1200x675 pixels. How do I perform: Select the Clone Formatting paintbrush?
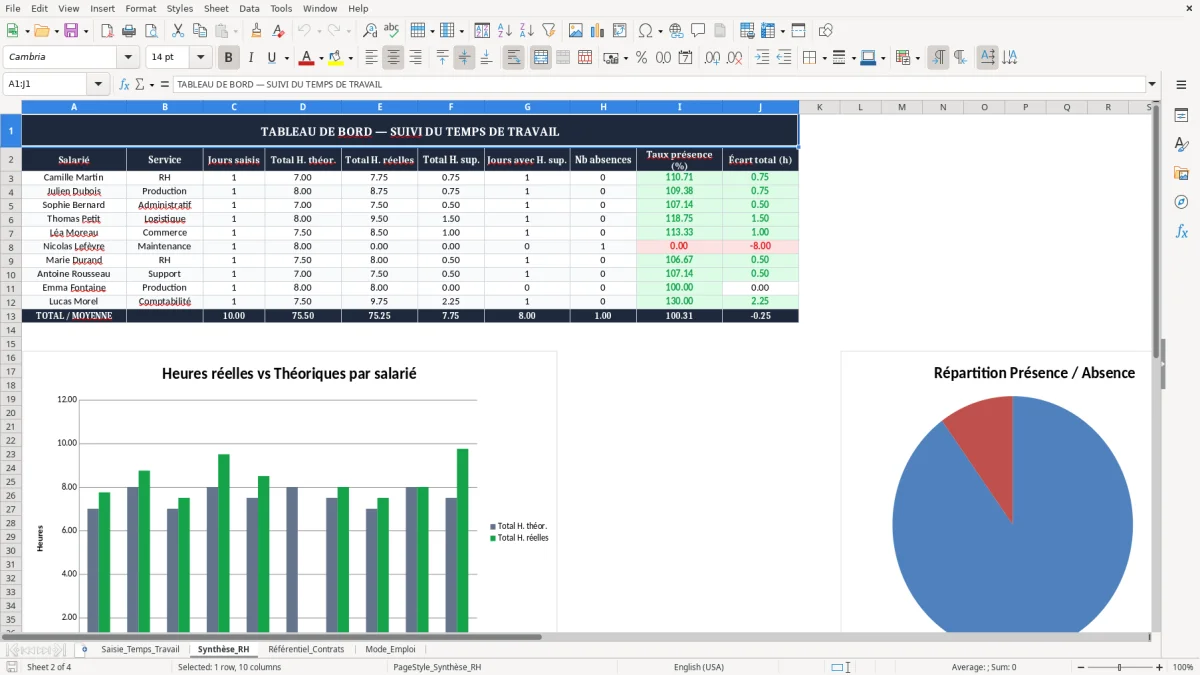pyautogui.click(x=257, y=31)
